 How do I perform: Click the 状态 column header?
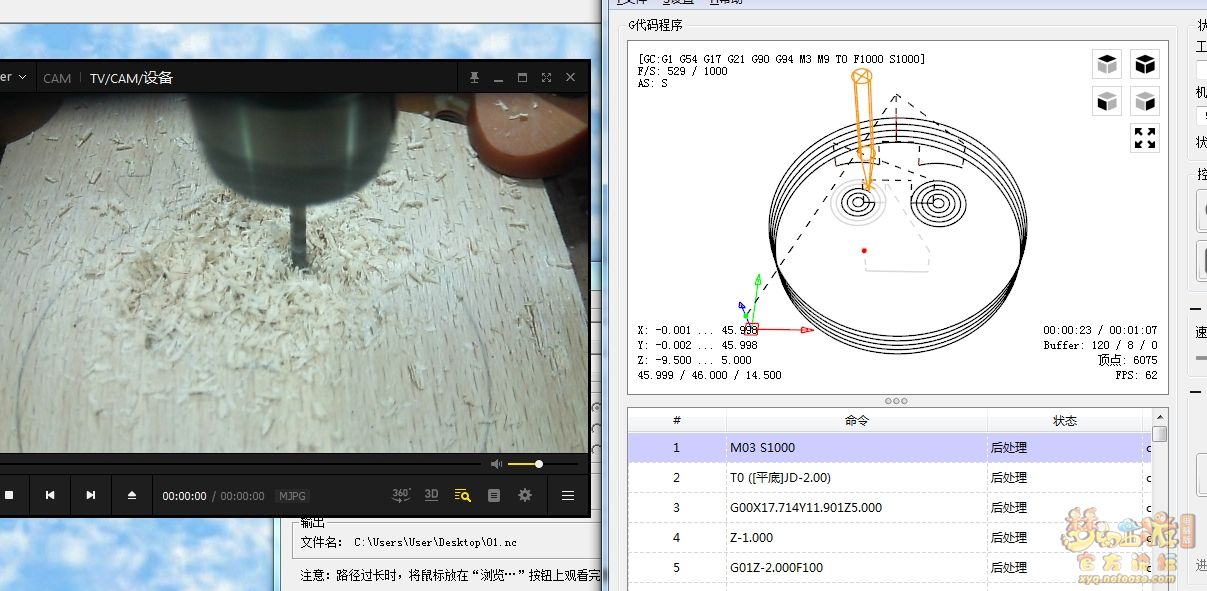pos(1065,420)
